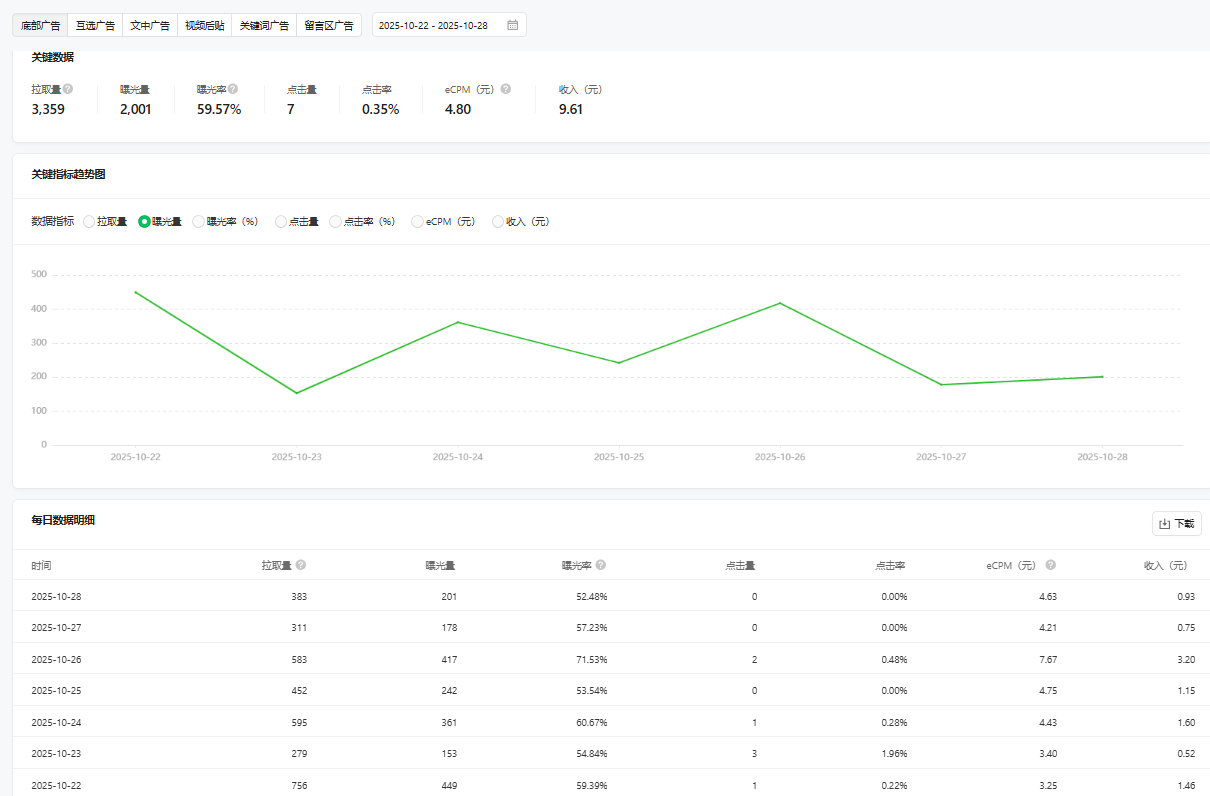Switch to the 互选广告 tab
This screenshot has width=1210, height=796.
click(95, 25)
